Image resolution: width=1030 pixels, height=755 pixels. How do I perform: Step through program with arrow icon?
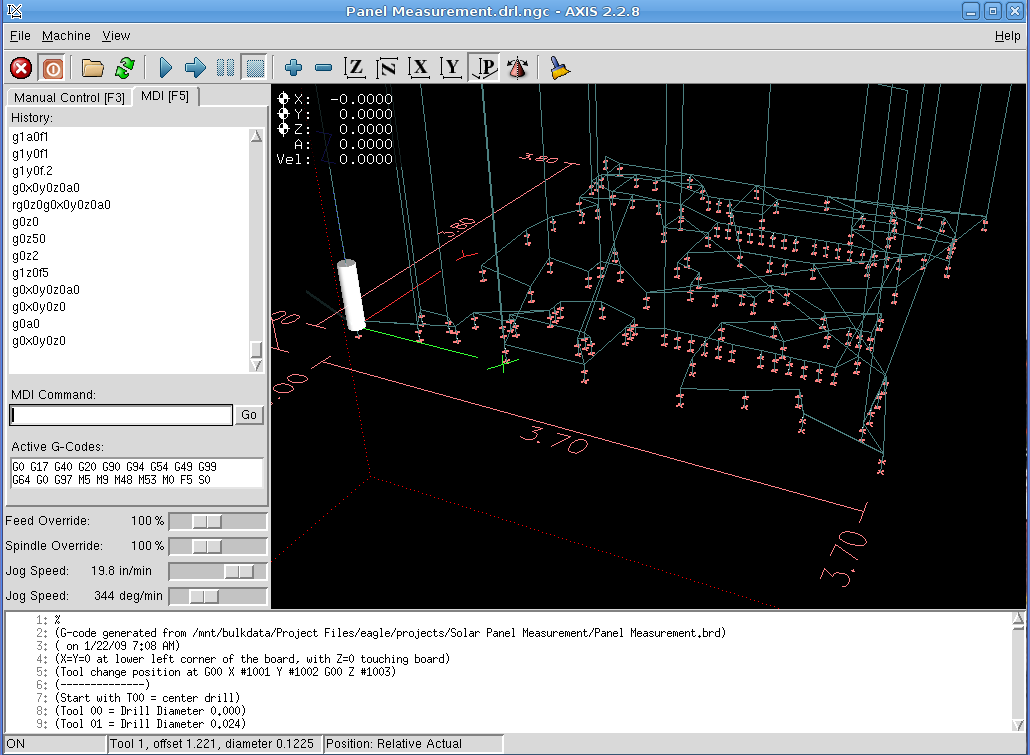click(x=196, y=68)
